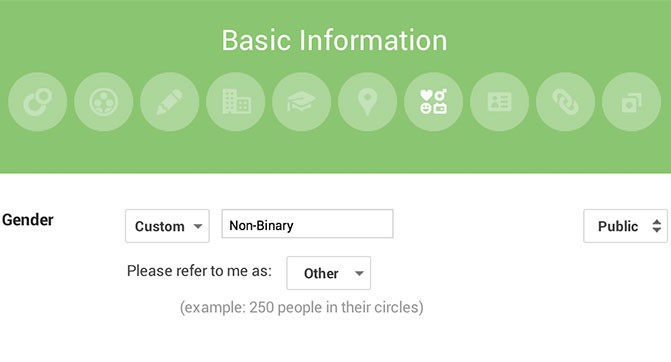
Task: Expand the Custom gender dropdown
Action: click(167, 226)
